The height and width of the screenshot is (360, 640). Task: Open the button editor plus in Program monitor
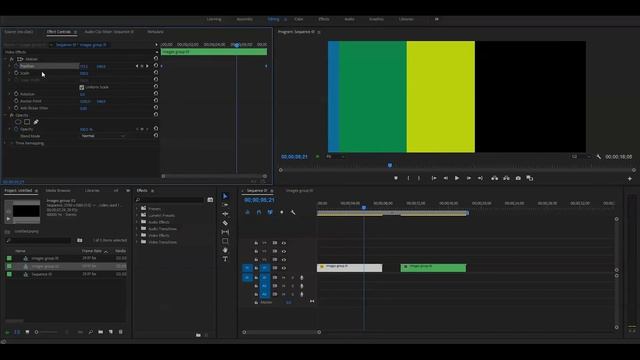coord(630,179)
